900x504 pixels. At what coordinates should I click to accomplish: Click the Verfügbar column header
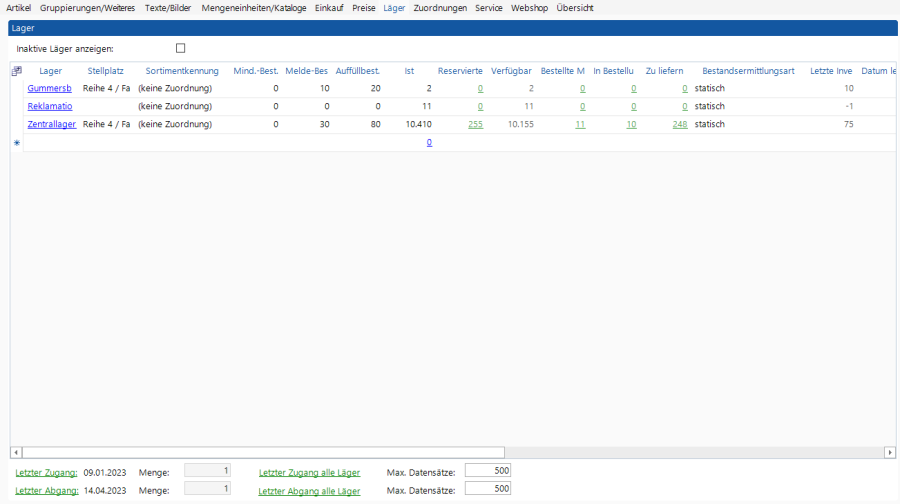510,71
